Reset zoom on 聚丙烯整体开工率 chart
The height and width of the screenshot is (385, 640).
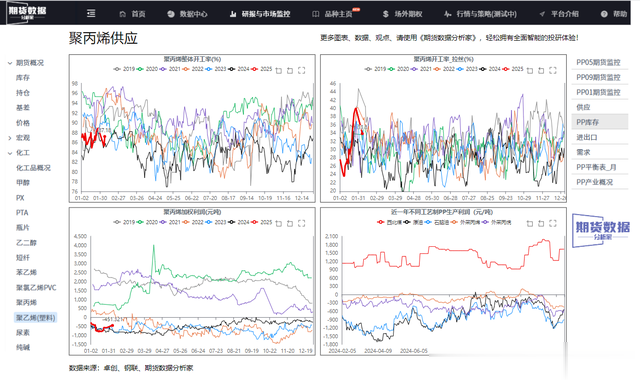pos(290,70)
